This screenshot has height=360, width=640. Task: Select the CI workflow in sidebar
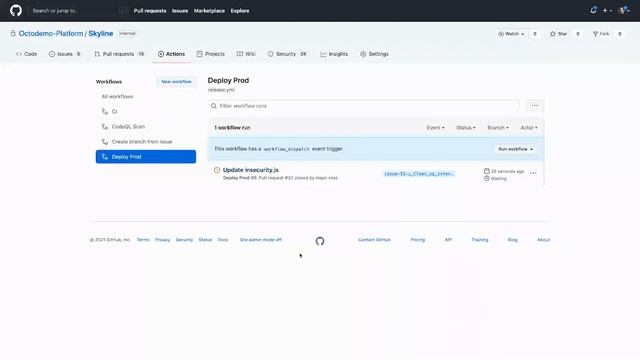click(x=146, y=111)
